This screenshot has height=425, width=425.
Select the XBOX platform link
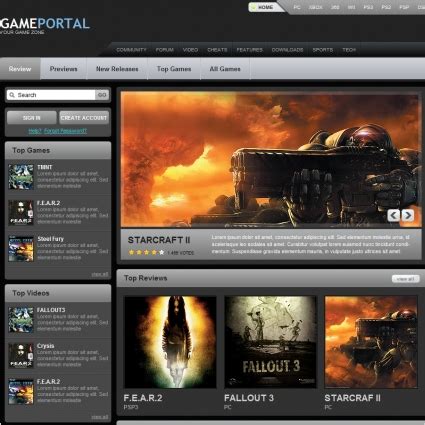click(315, 7)
